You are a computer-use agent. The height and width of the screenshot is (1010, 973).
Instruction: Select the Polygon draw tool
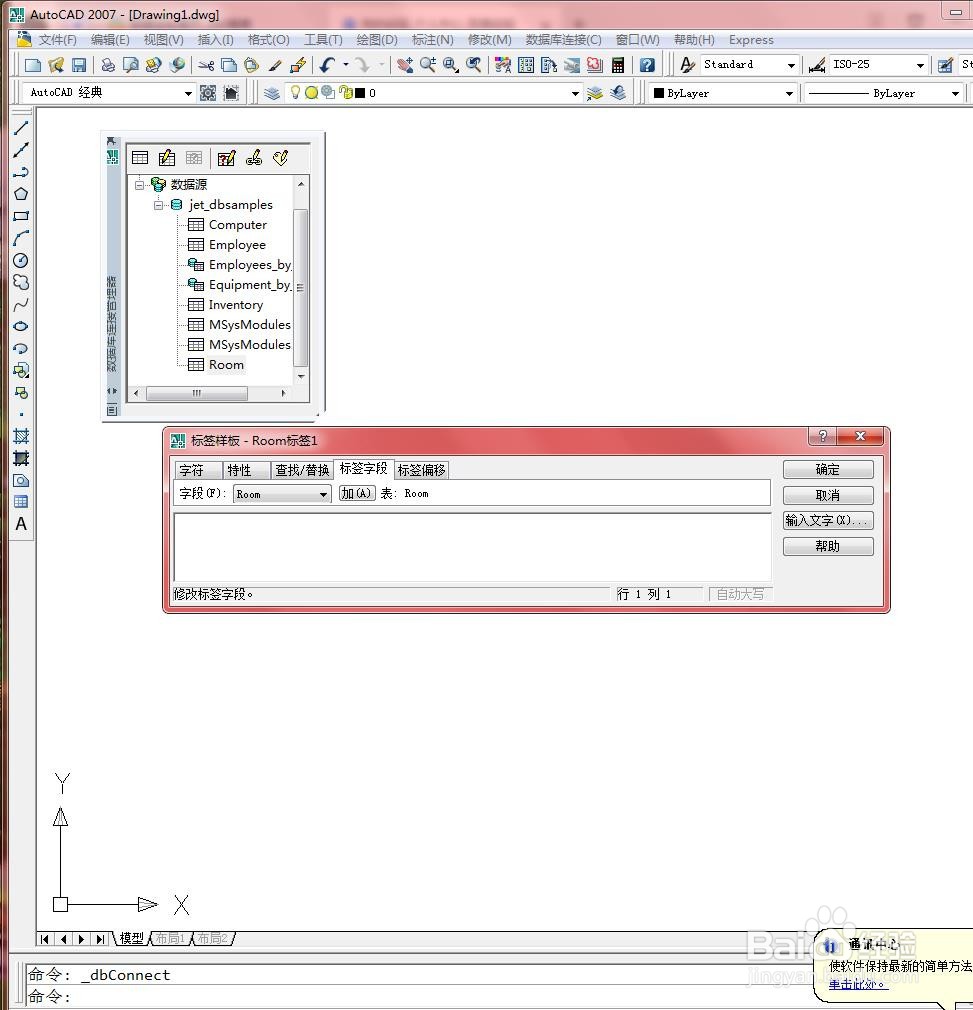(21, 194)
